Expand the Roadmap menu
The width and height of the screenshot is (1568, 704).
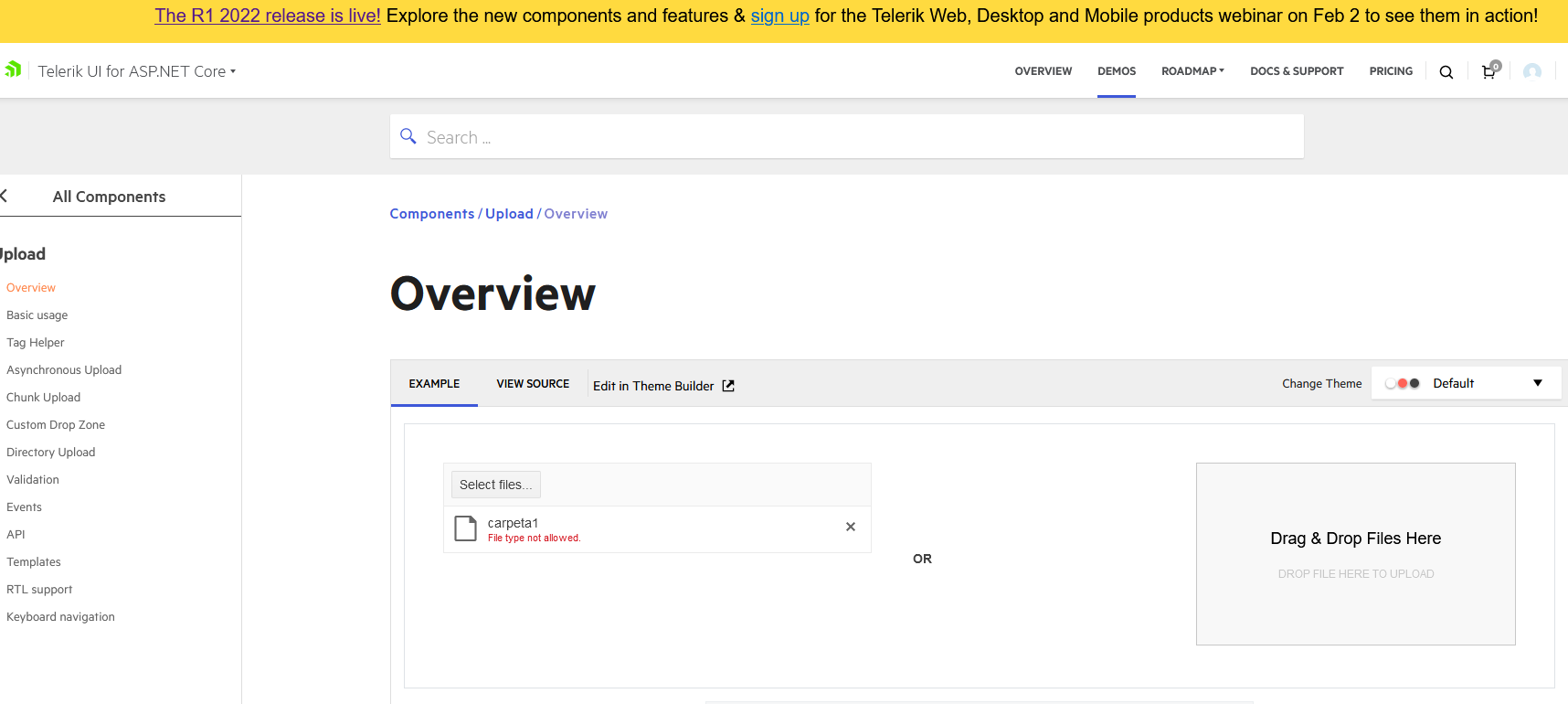tap(1192, 71)
